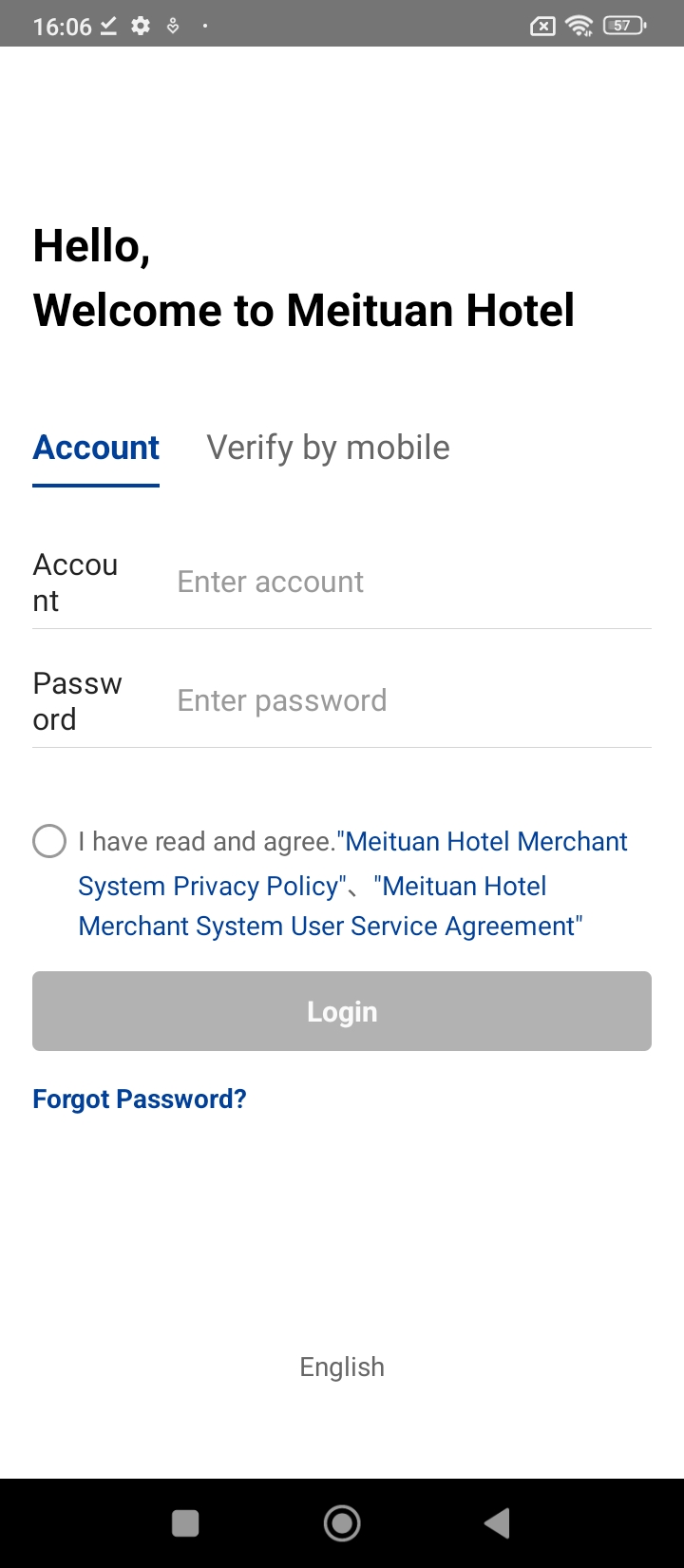Open Merchant System User Service Agreement link
The image size is (684, 1568).
coord(331,907)
